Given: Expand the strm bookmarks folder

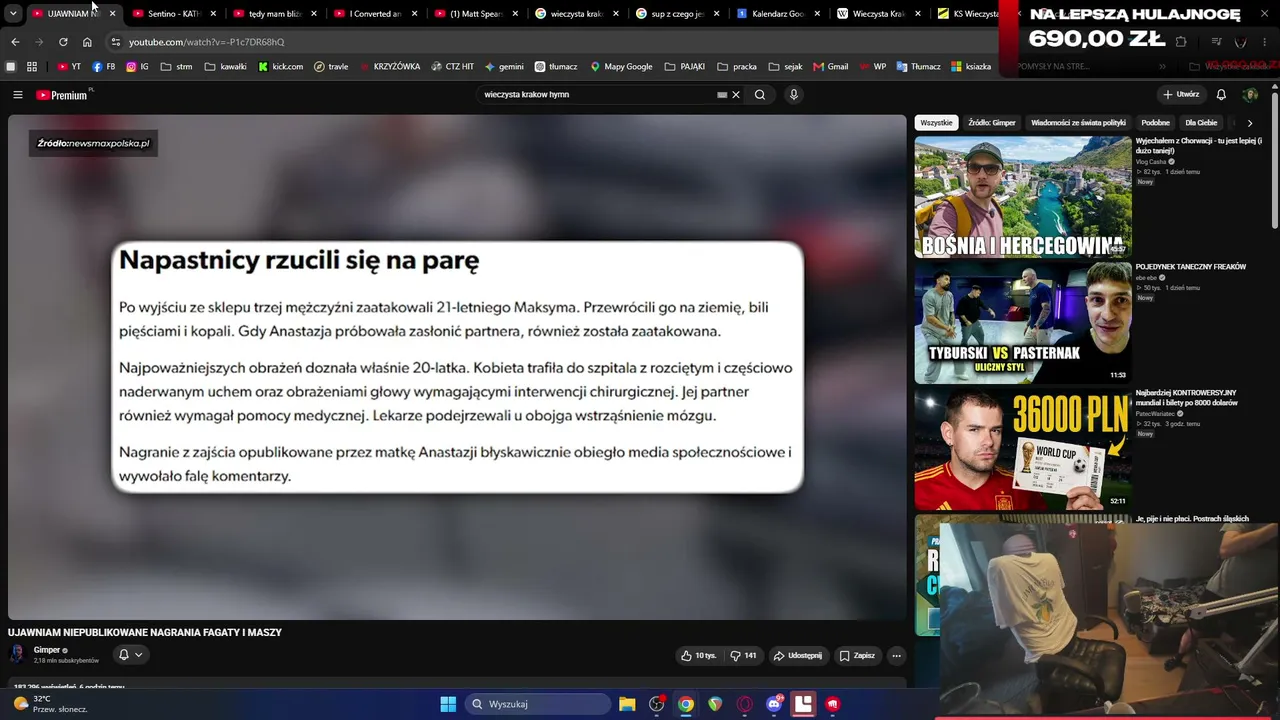Looking at the screenshot, I should [177, 67].
